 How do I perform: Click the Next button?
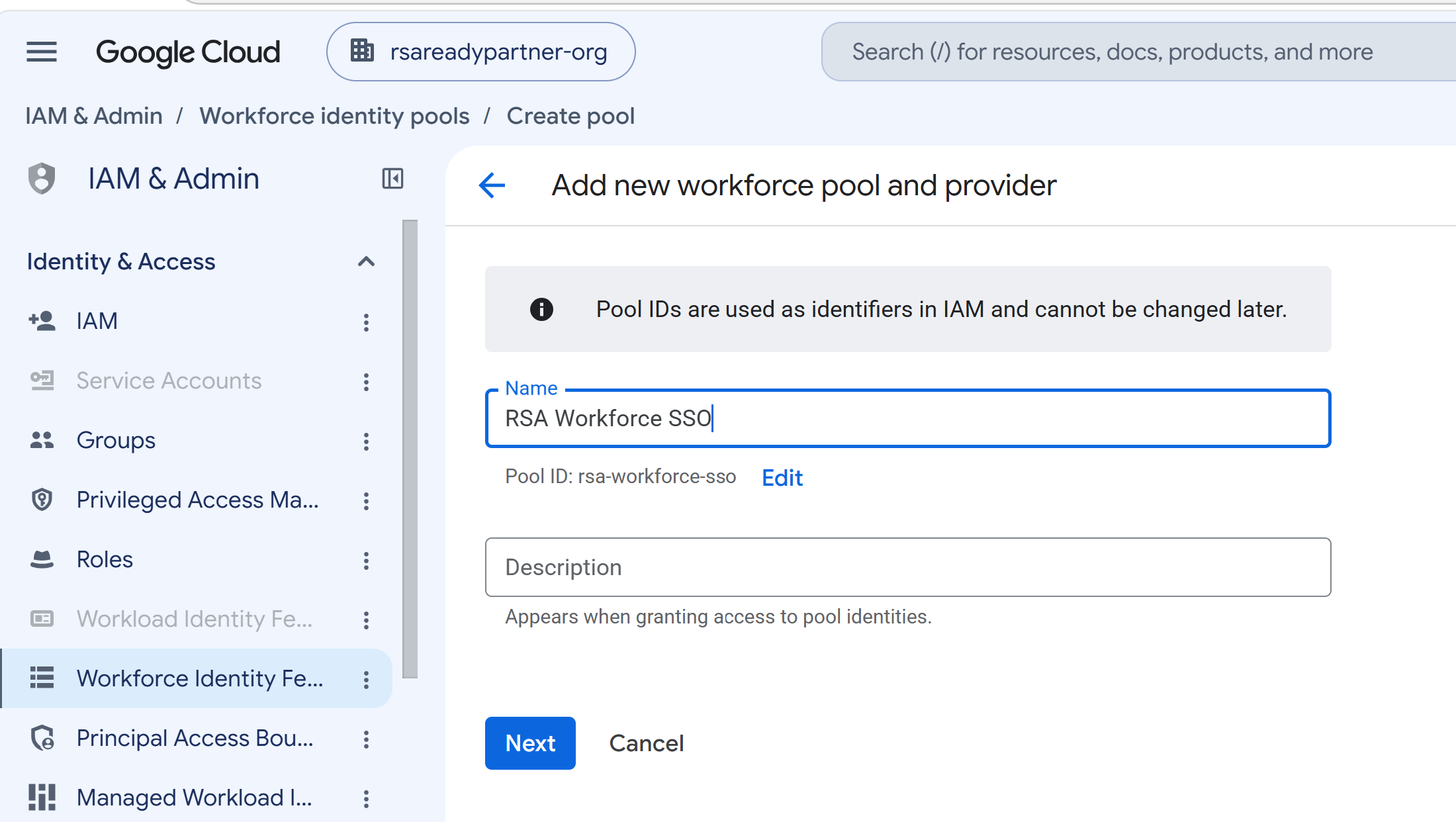(x=530, y=743)
